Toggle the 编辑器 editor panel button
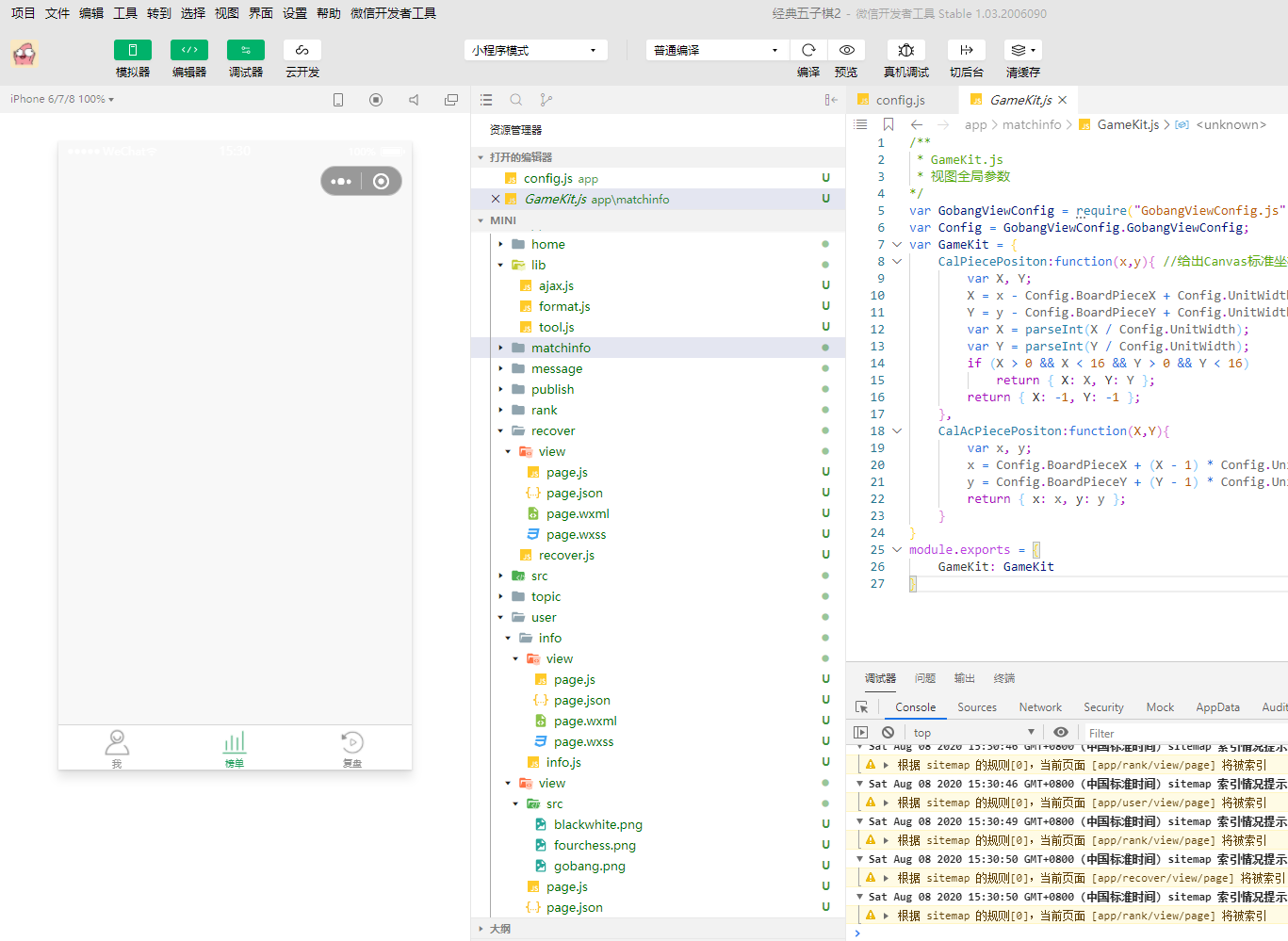 pos(188,50)
